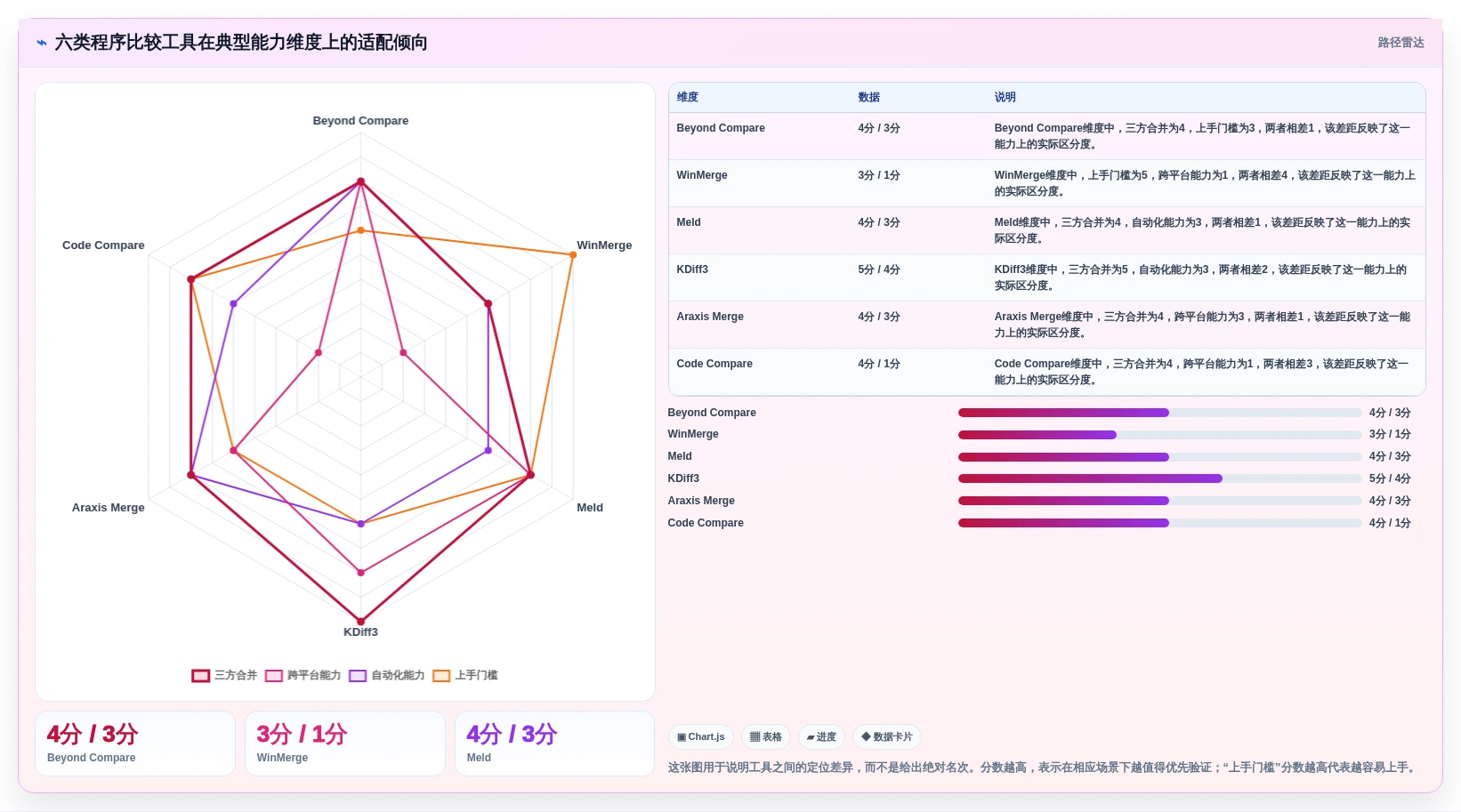1461x812 pixels.
Task: Click the Chart.js chip
Action: [701, 736]
